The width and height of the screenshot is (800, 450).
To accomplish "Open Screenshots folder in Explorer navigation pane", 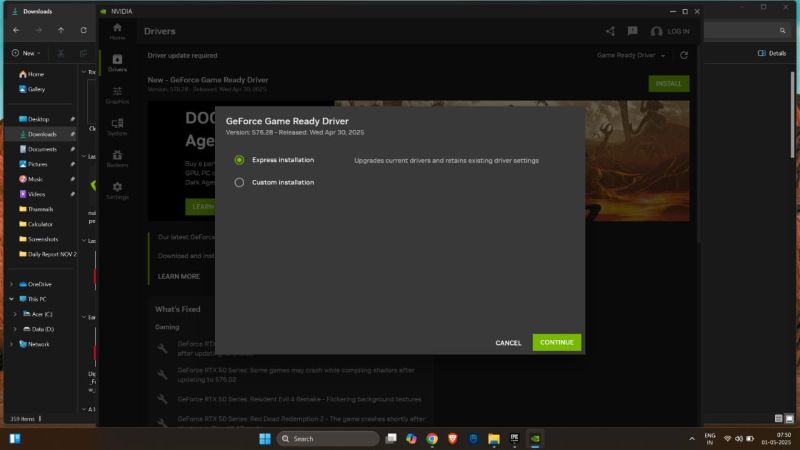I will coord(41,239).
